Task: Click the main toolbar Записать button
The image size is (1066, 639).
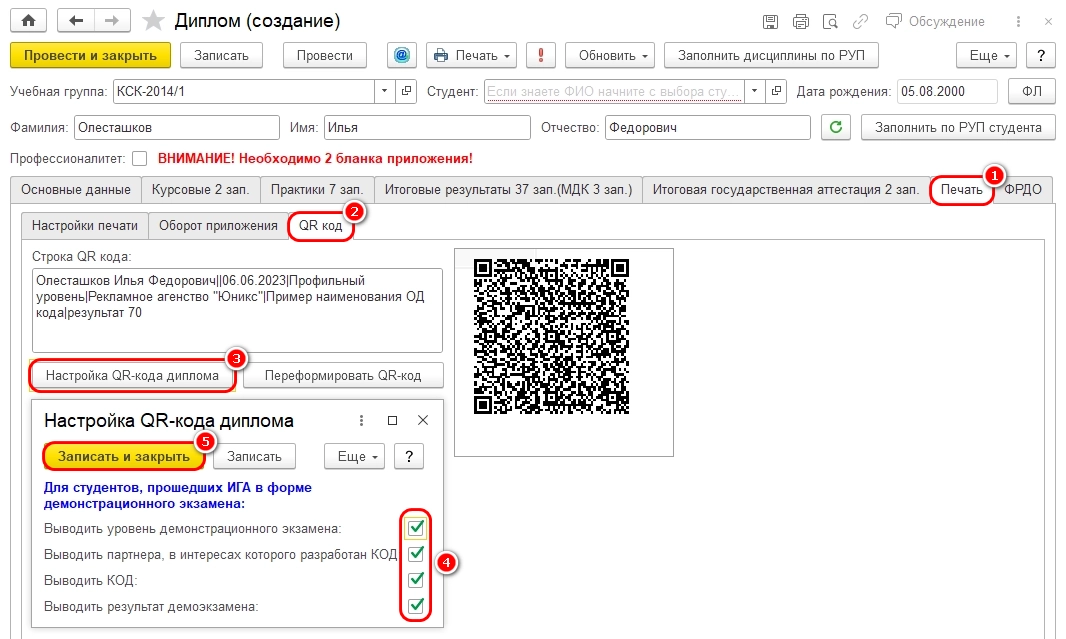Action: pyautogui.click(x=221, y=55)
